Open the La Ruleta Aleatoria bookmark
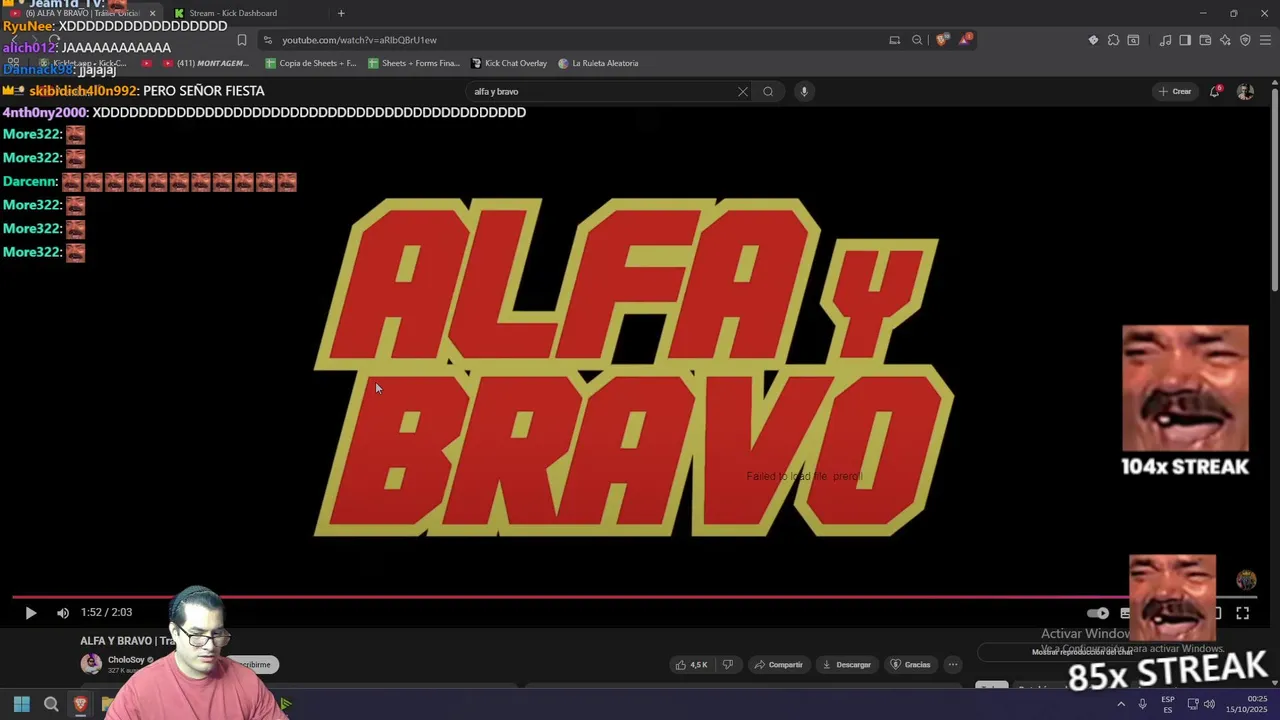The width and height of the screenshot is (1280, 720). coord(598,63)
